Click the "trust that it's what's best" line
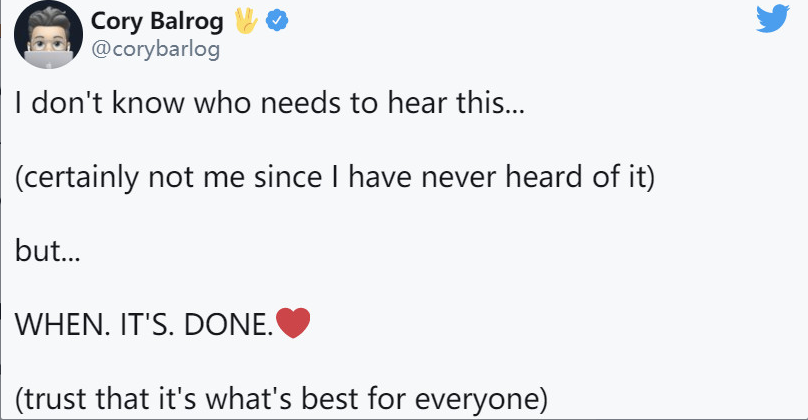The height and width of the screenshot is (420, 808). pos(281,399)
